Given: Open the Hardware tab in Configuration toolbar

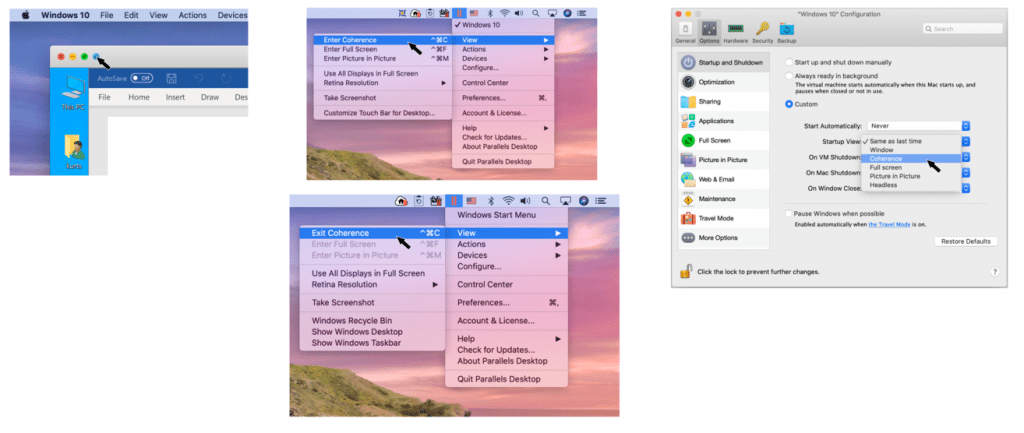Looking at the screenshot, I should [735, 32].
